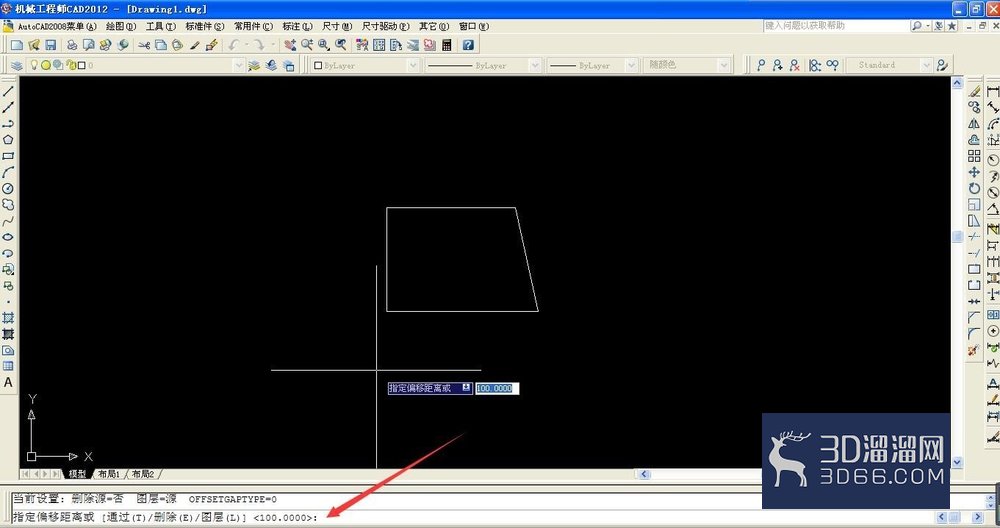The width and height of the screenshot is (1000, 528).
Task: Open the Standard style dropdown
Action: point(926,65)
